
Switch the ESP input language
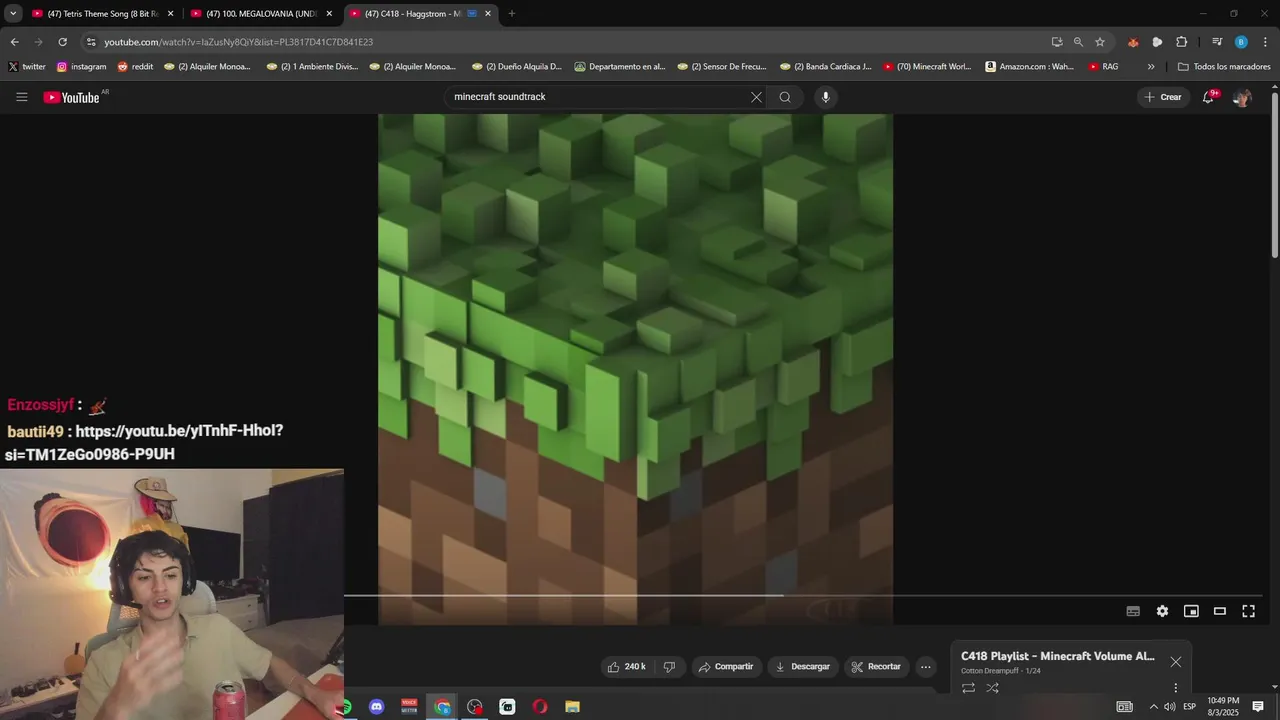point(1190,707)
